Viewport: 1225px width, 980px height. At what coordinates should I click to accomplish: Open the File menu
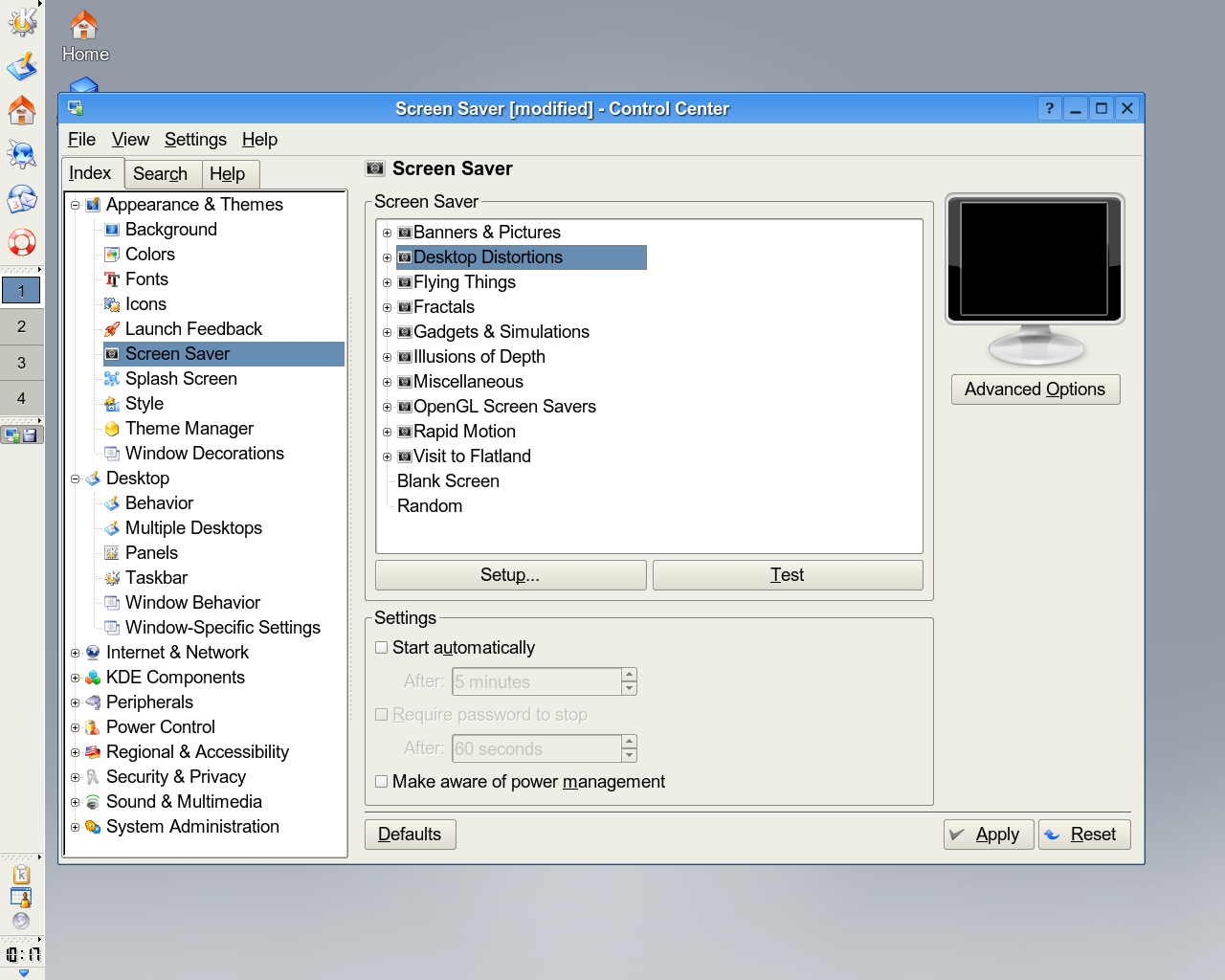point(81,140)
